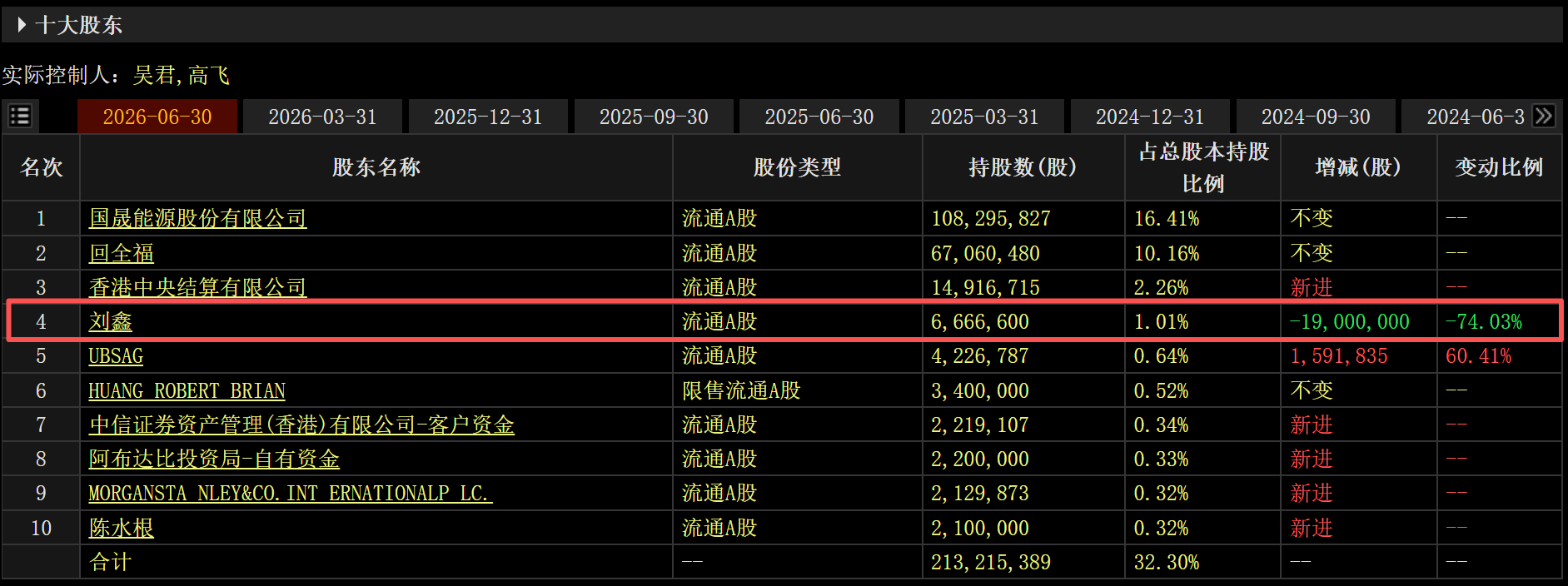Open 中信证券资产管理(香港)有限公司-客户资金 link
Image resolution: width=1568 pixels, height=586 pixels.
click(x=301, y=425)
